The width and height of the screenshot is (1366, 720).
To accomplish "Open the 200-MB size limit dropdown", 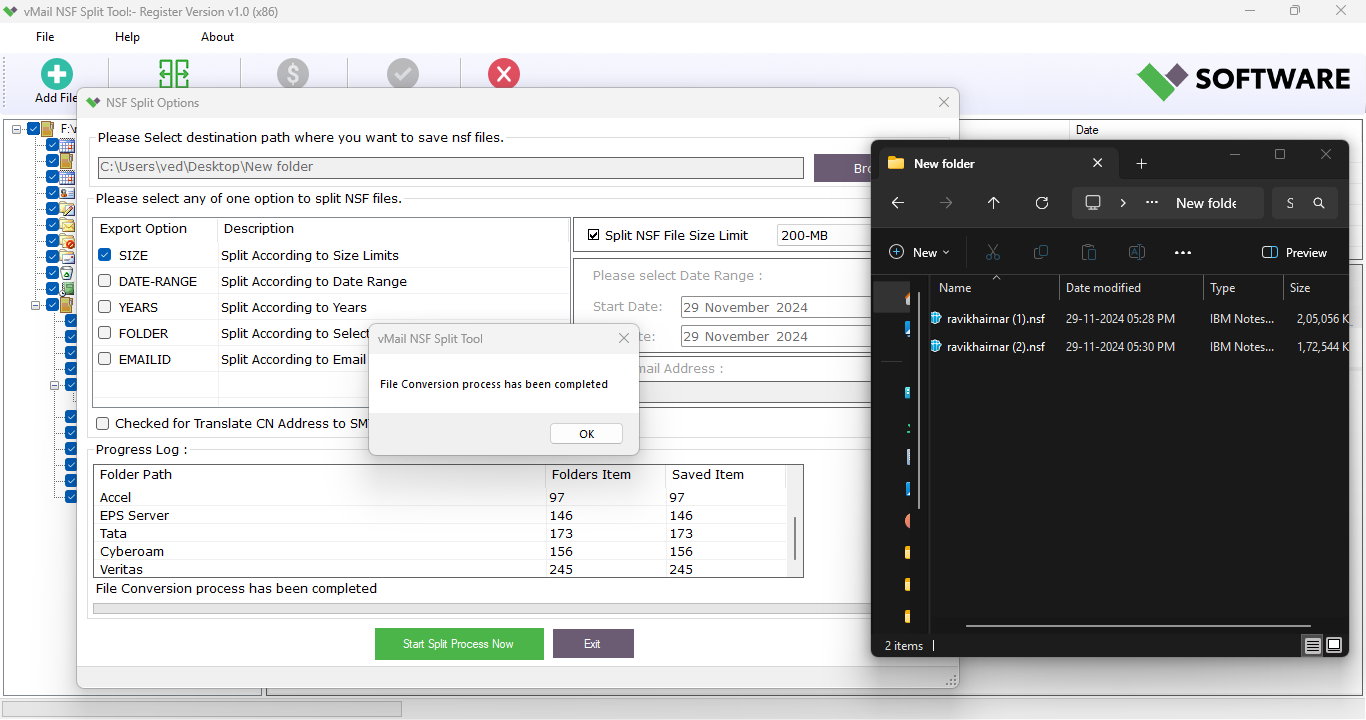I will (x=824, y=236).
